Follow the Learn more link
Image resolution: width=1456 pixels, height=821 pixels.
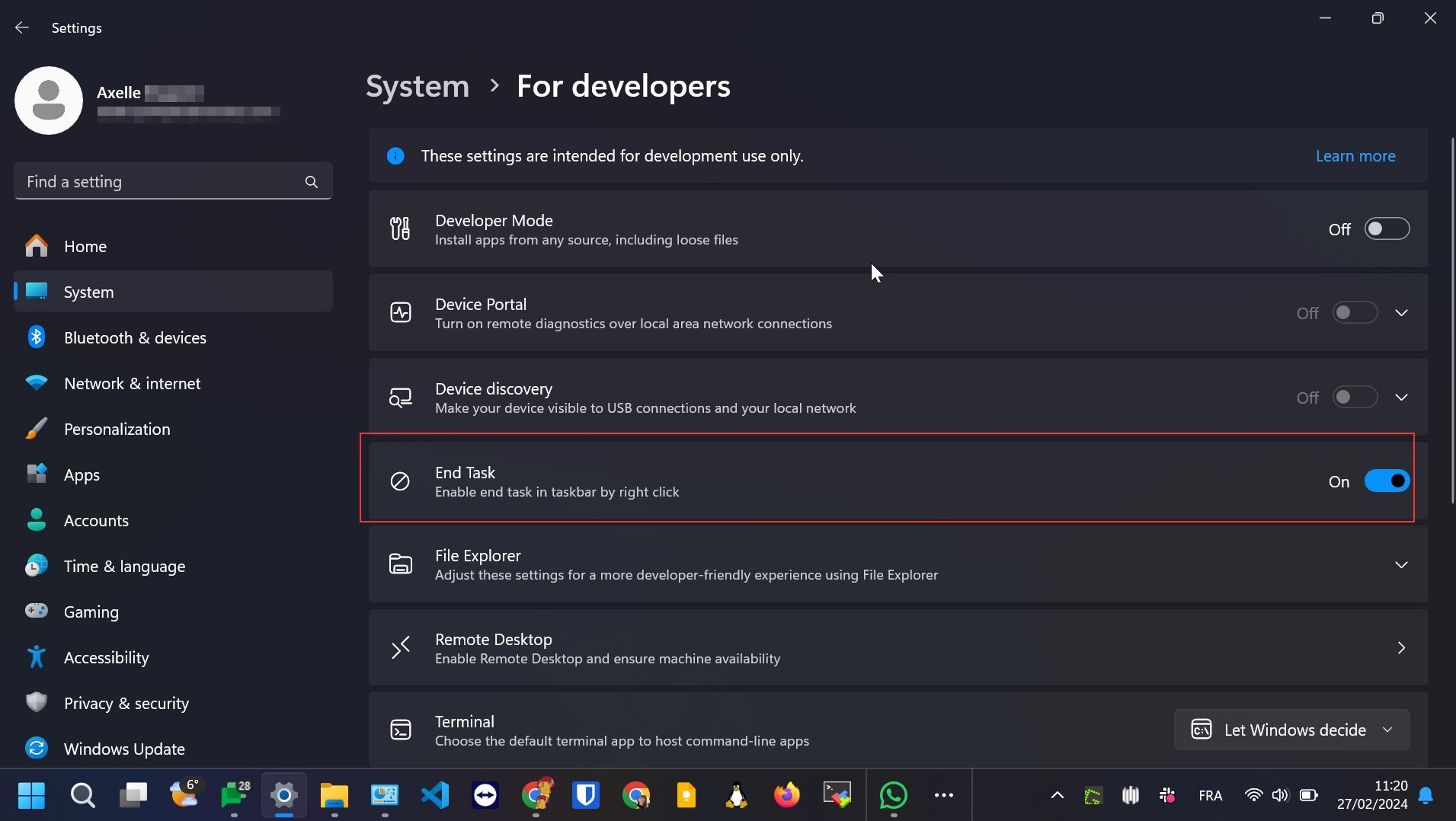1355,156
